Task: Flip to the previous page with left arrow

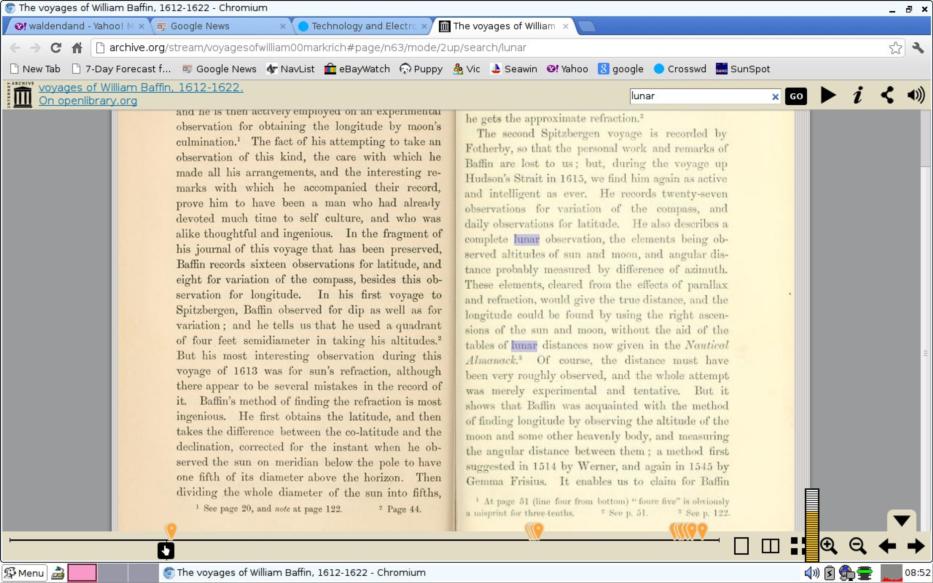Action: [887, 546]
